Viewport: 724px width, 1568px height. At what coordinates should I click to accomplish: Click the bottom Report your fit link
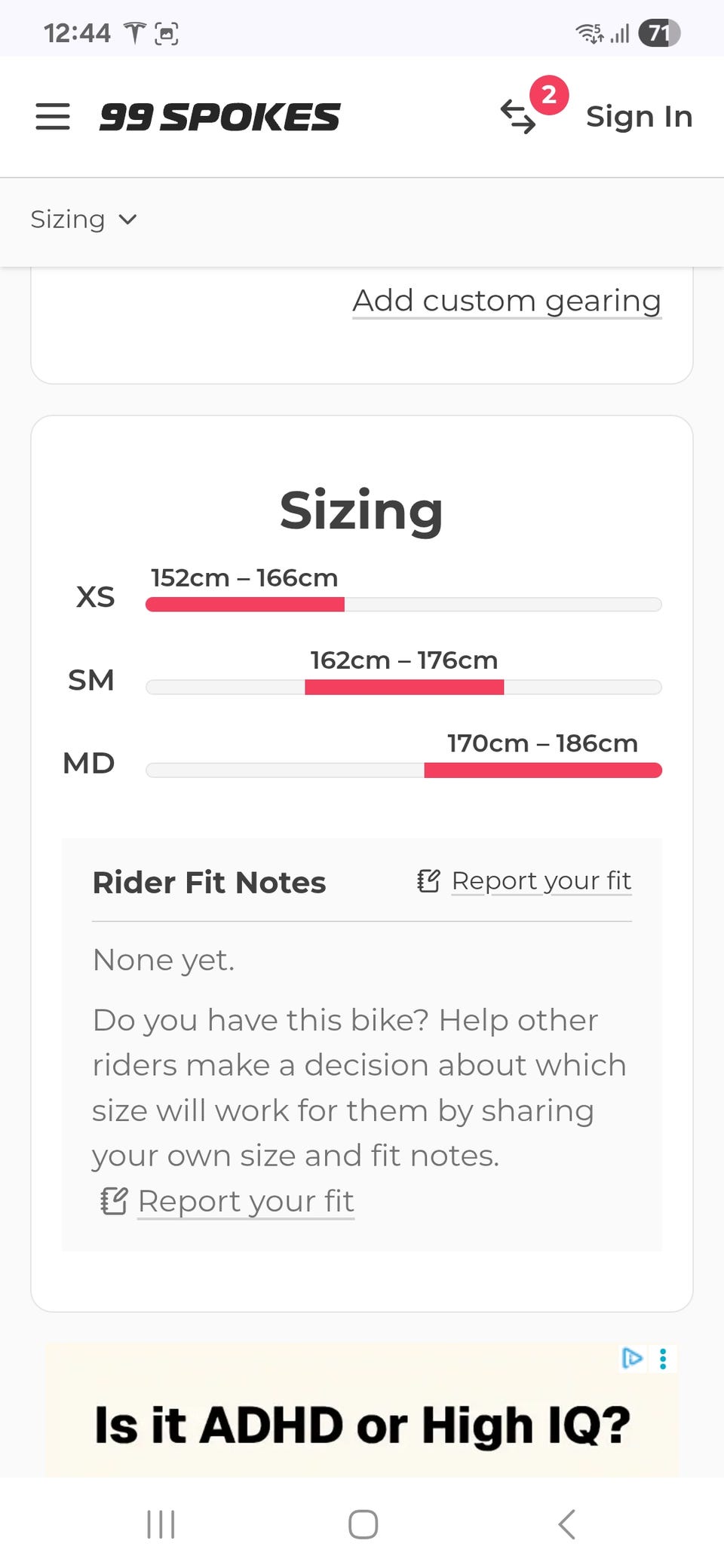coord(245,1201)
